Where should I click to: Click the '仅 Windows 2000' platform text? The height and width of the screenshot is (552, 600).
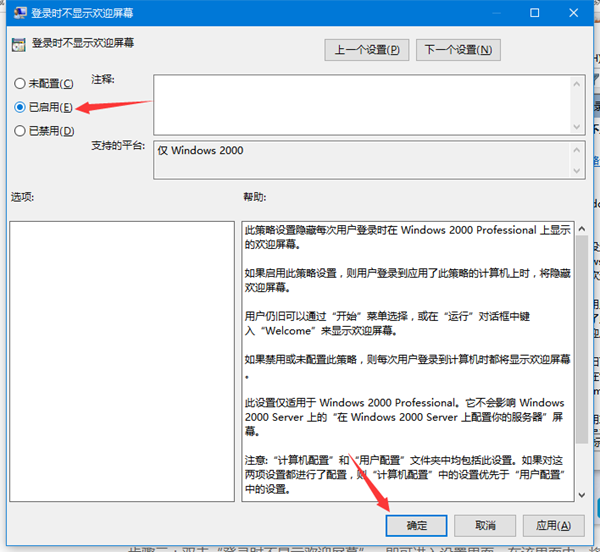(200, 150)
